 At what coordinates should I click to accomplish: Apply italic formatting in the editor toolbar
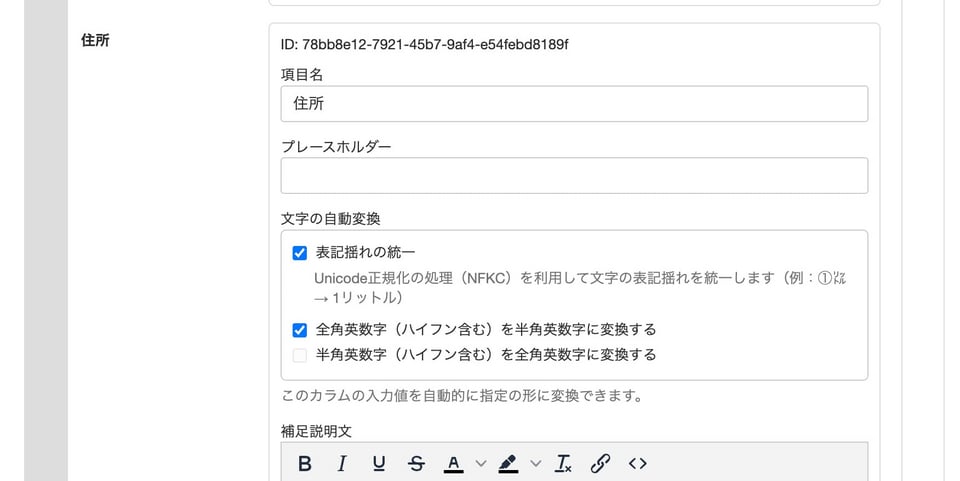click(x=342, y=463)
